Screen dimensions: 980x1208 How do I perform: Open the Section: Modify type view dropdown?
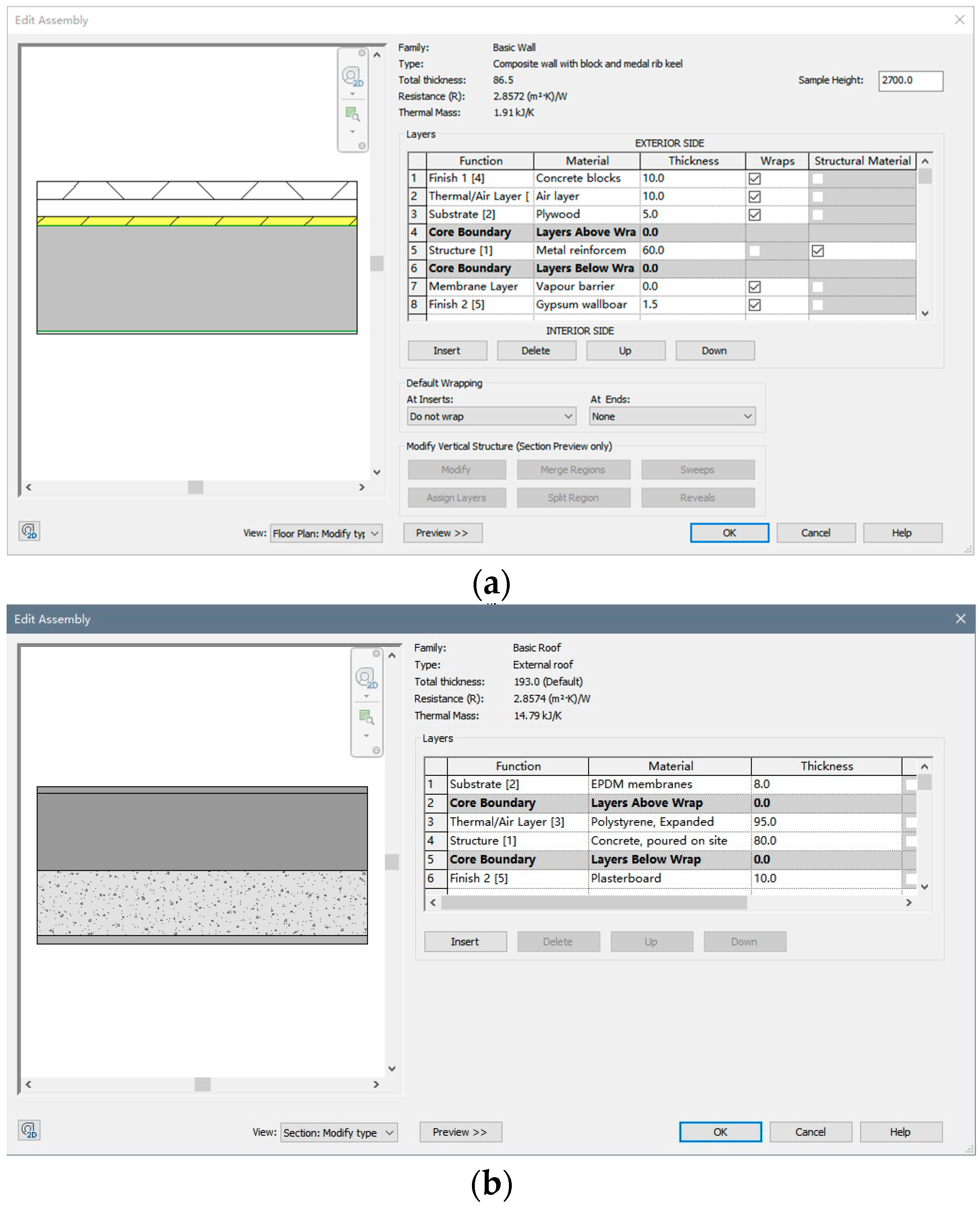click(339, 1132)
